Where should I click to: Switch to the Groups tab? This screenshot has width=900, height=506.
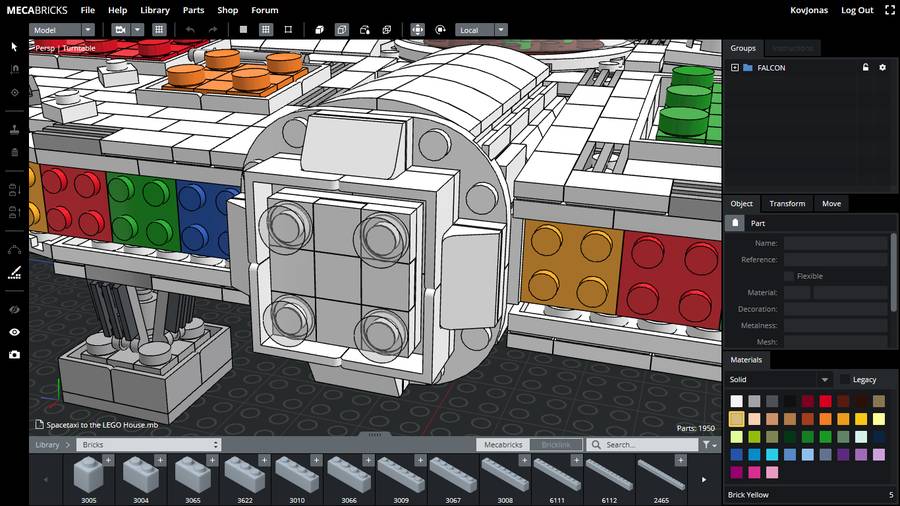[743, 48]
